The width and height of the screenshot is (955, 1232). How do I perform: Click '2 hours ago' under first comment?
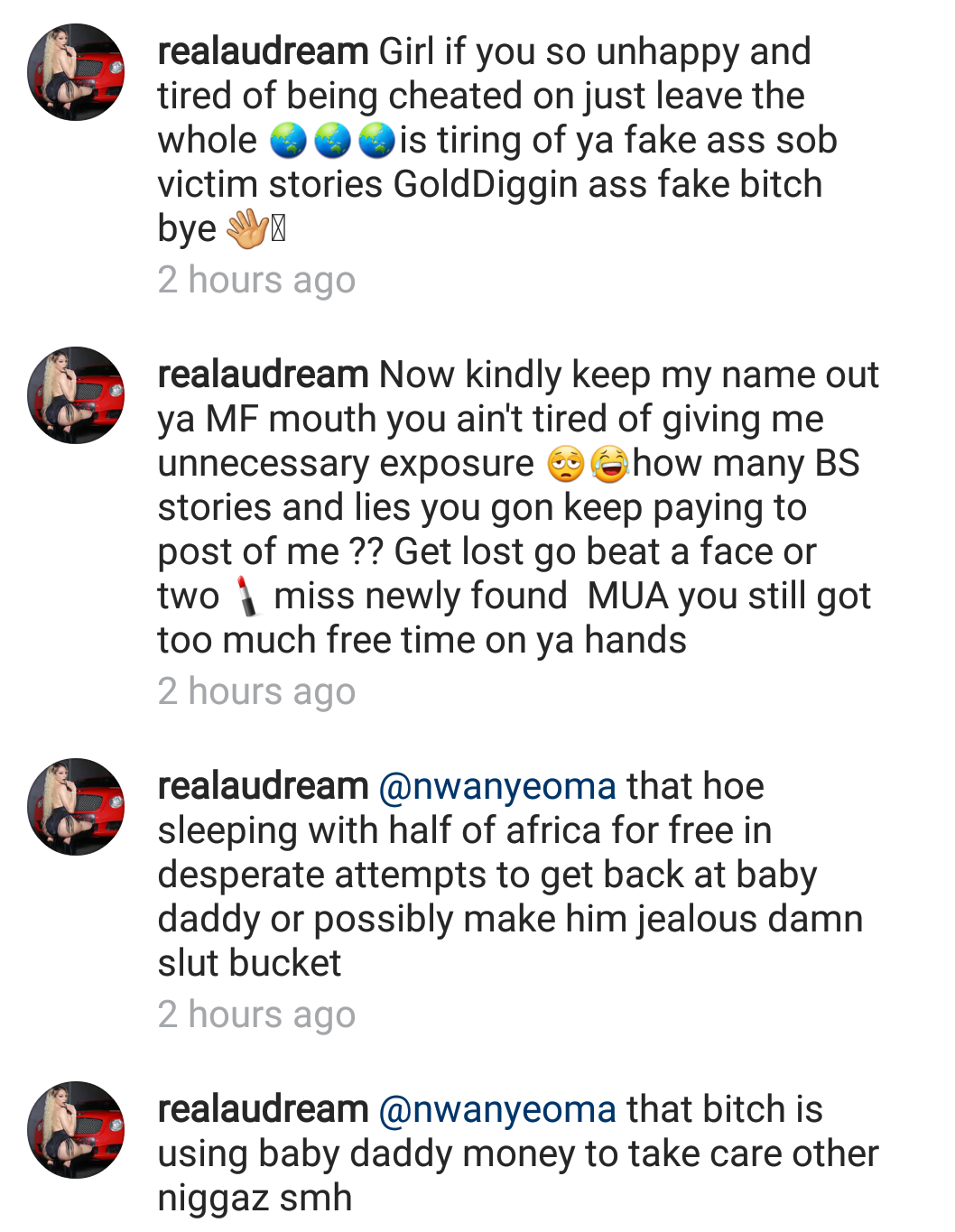256,280
